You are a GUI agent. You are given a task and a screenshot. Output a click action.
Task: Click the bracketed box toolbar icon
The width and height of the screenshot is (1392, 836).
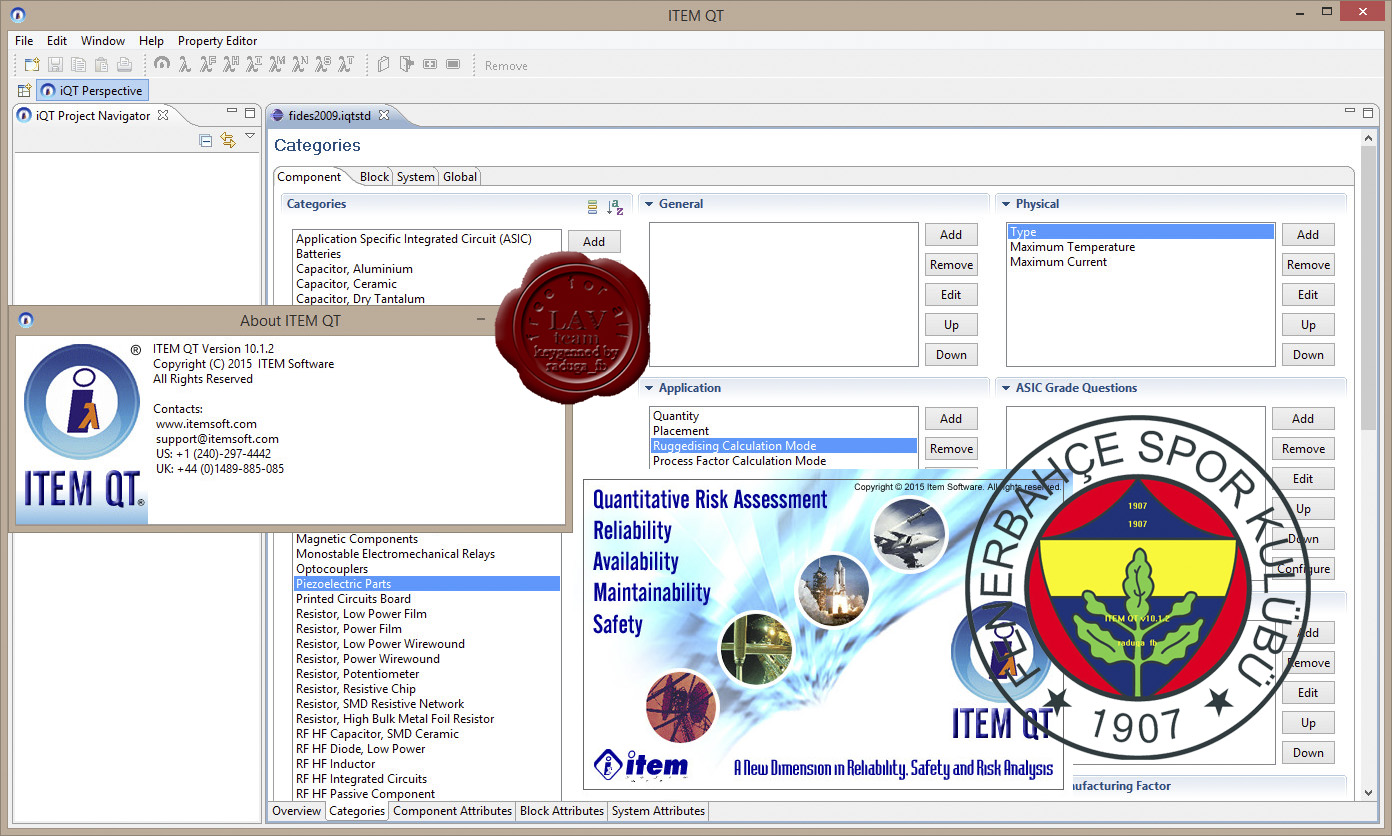pyautogui.click(x=430, y=65)
